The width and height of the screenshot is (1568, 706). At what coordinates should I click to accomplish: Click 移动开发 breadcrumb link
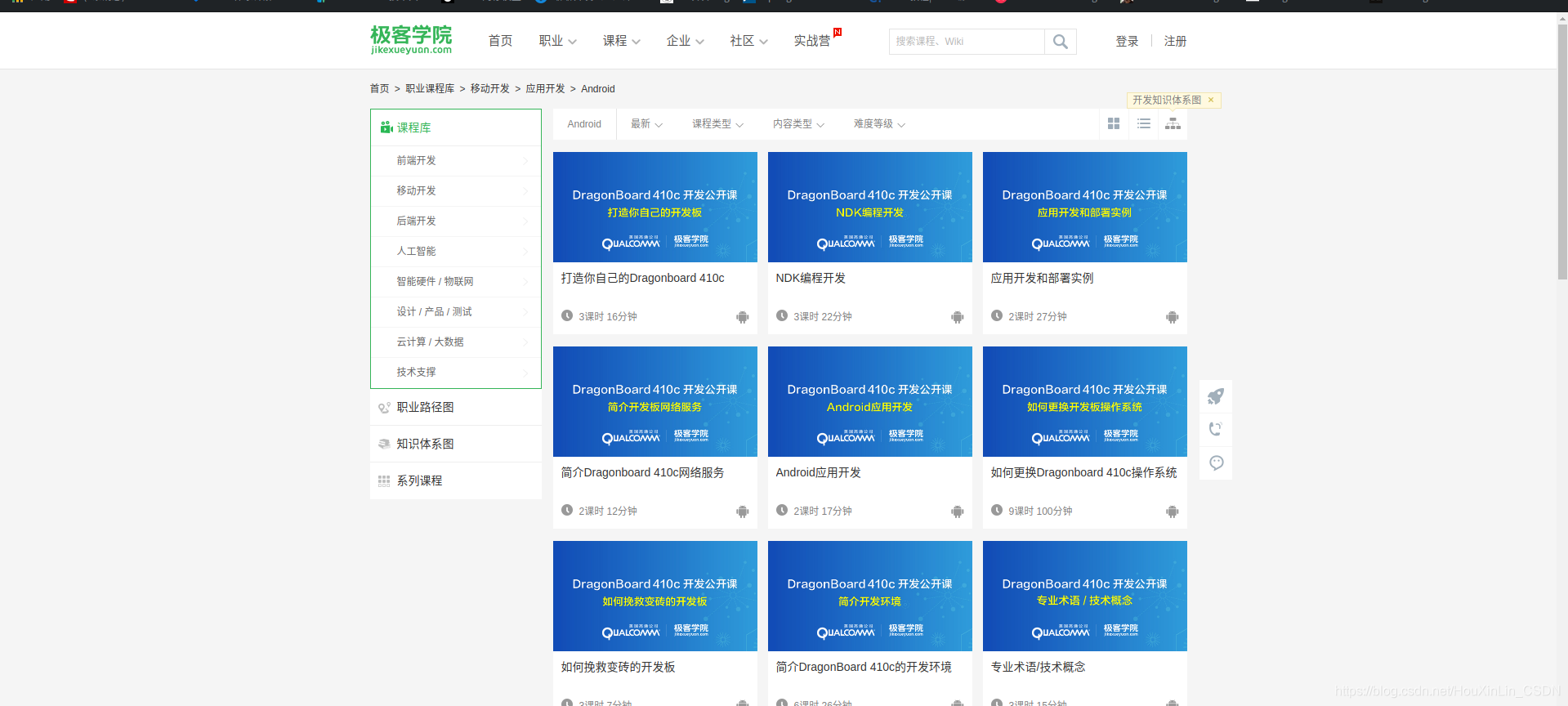(489, 89)
